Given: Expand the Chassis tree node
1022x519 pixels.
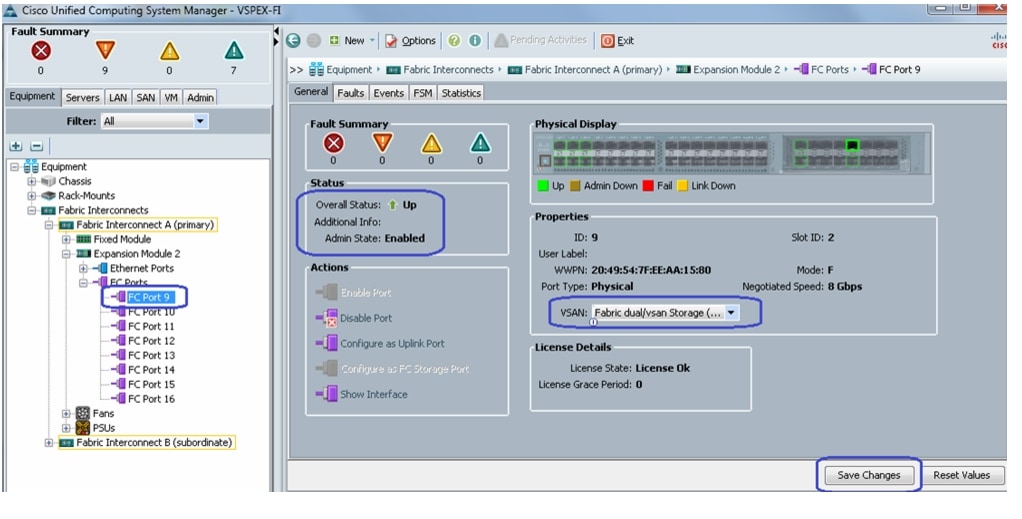Looking at the screenshot, I should click(x=31, y=181).
